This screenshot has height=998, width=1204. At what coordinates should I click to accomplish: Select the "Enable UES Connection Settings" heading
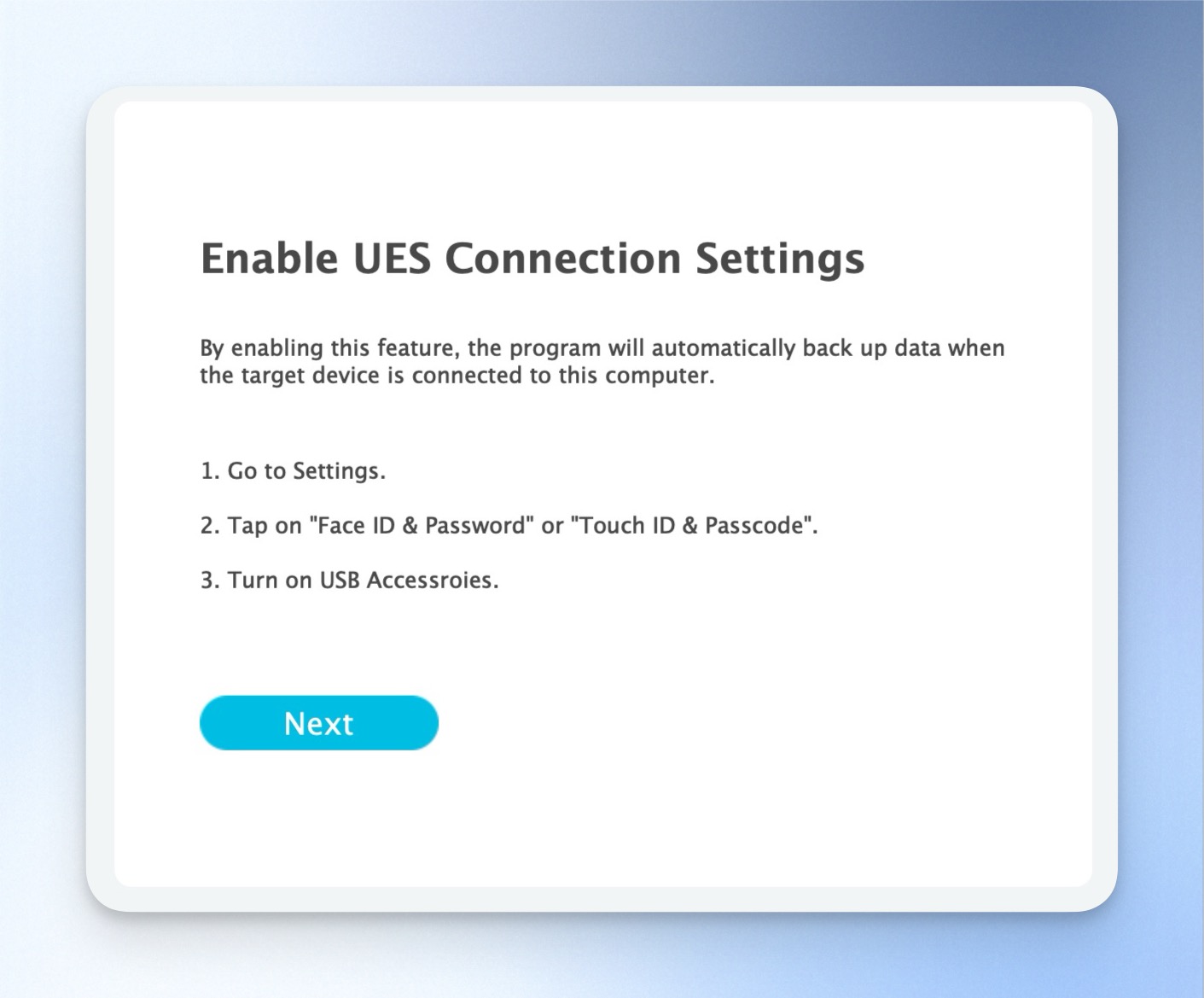532,259
